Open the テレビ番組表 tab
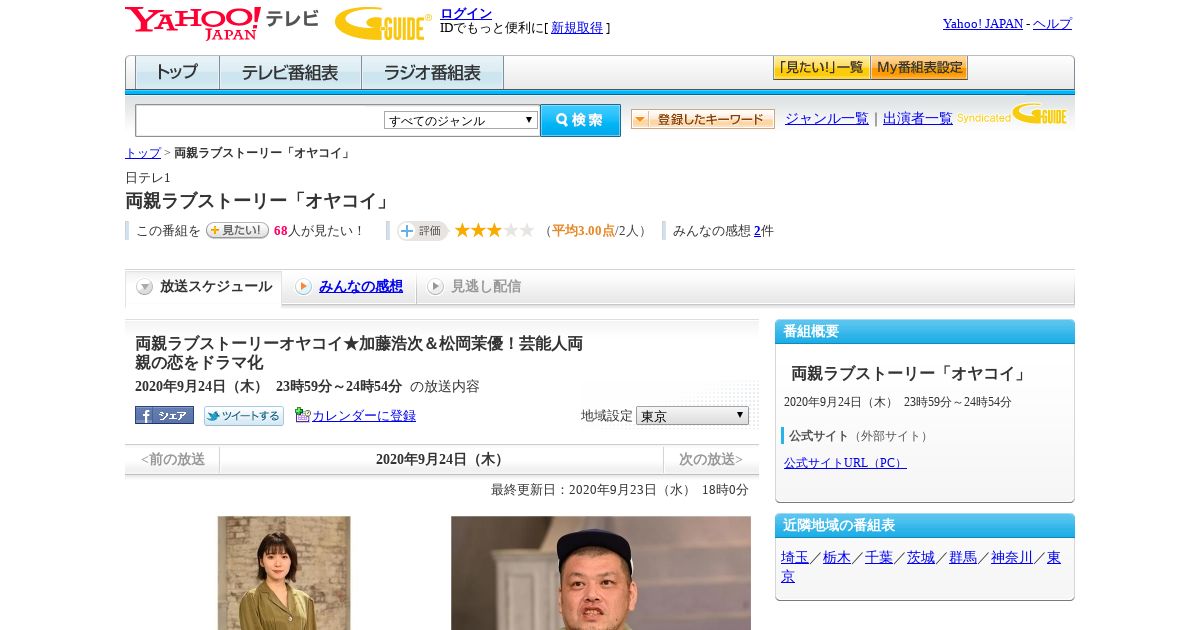The width and height of the screenshot is (1200, 630). point(290,73)
